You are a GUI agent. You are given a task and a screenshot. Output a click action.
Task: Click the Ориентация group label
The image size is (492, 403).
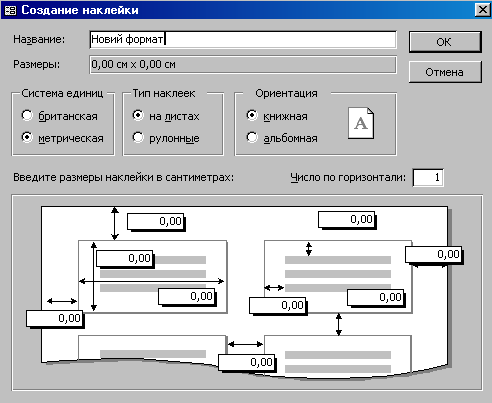[x=286, y=93]
